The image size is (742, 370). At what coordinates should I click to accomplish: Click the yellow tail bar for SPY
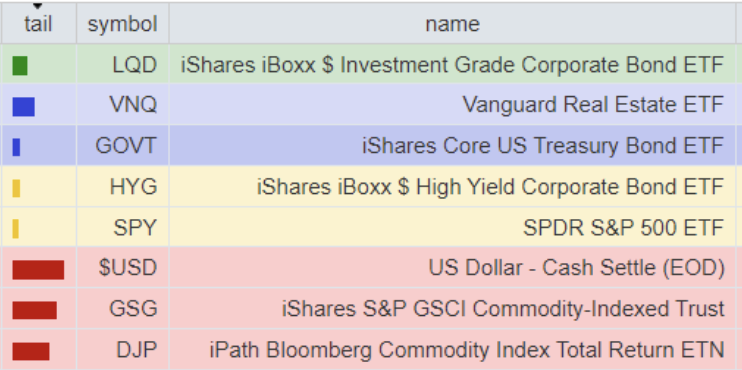tap(16, 229)
